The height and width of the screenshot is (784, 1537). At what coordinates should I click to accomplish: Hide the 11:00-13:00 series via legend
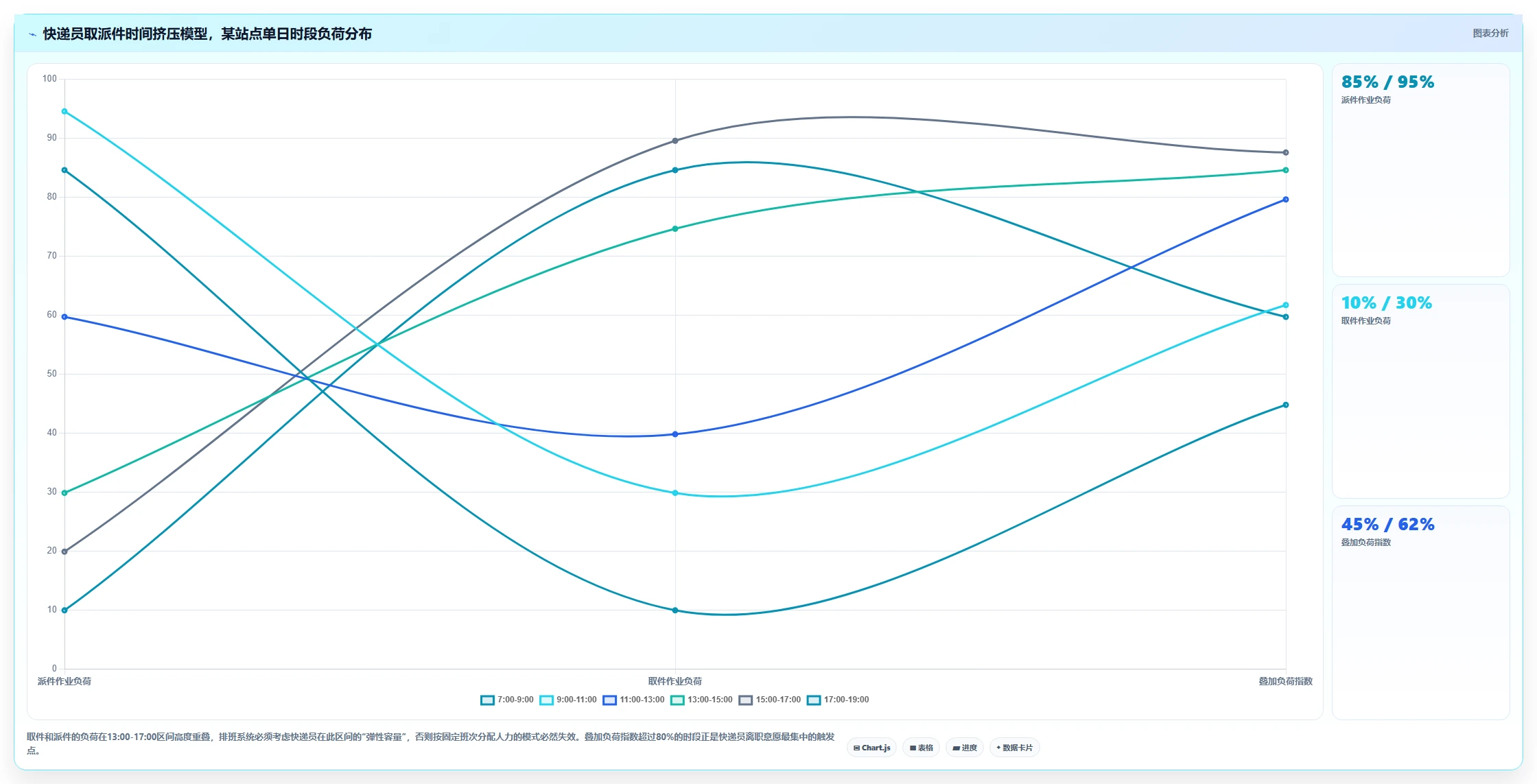coord(633,700)
